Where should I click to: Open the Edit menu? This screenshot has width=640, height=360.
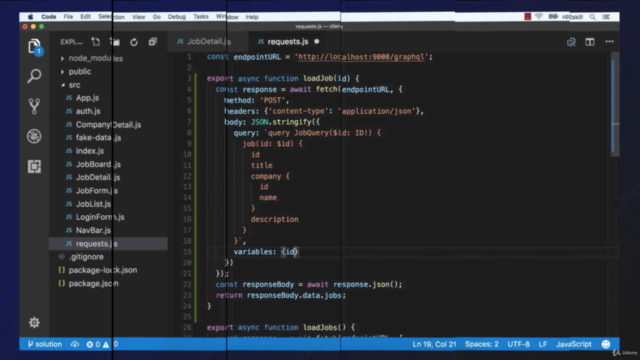click(x=85, y=17)
